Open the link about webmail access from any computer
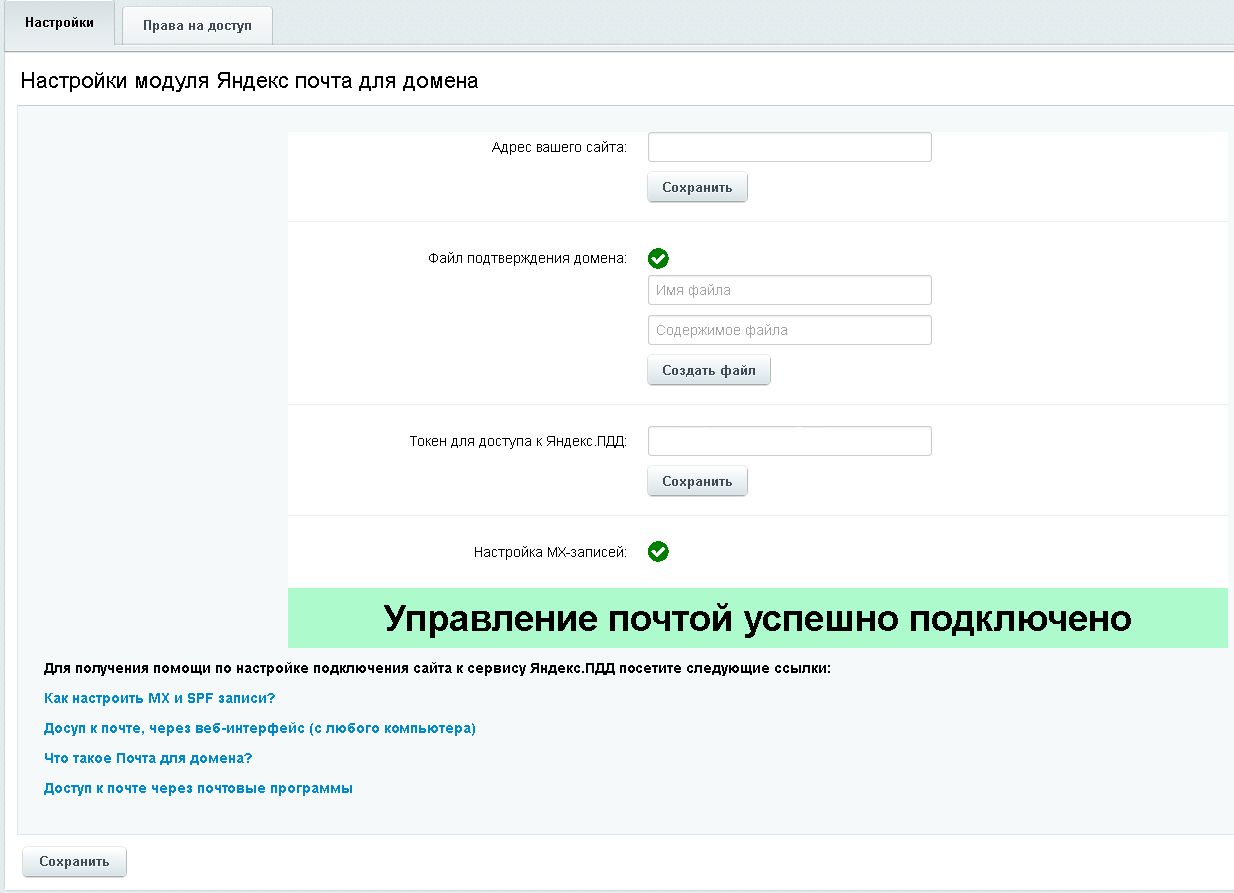1234x893 pixels. [258, 729]
